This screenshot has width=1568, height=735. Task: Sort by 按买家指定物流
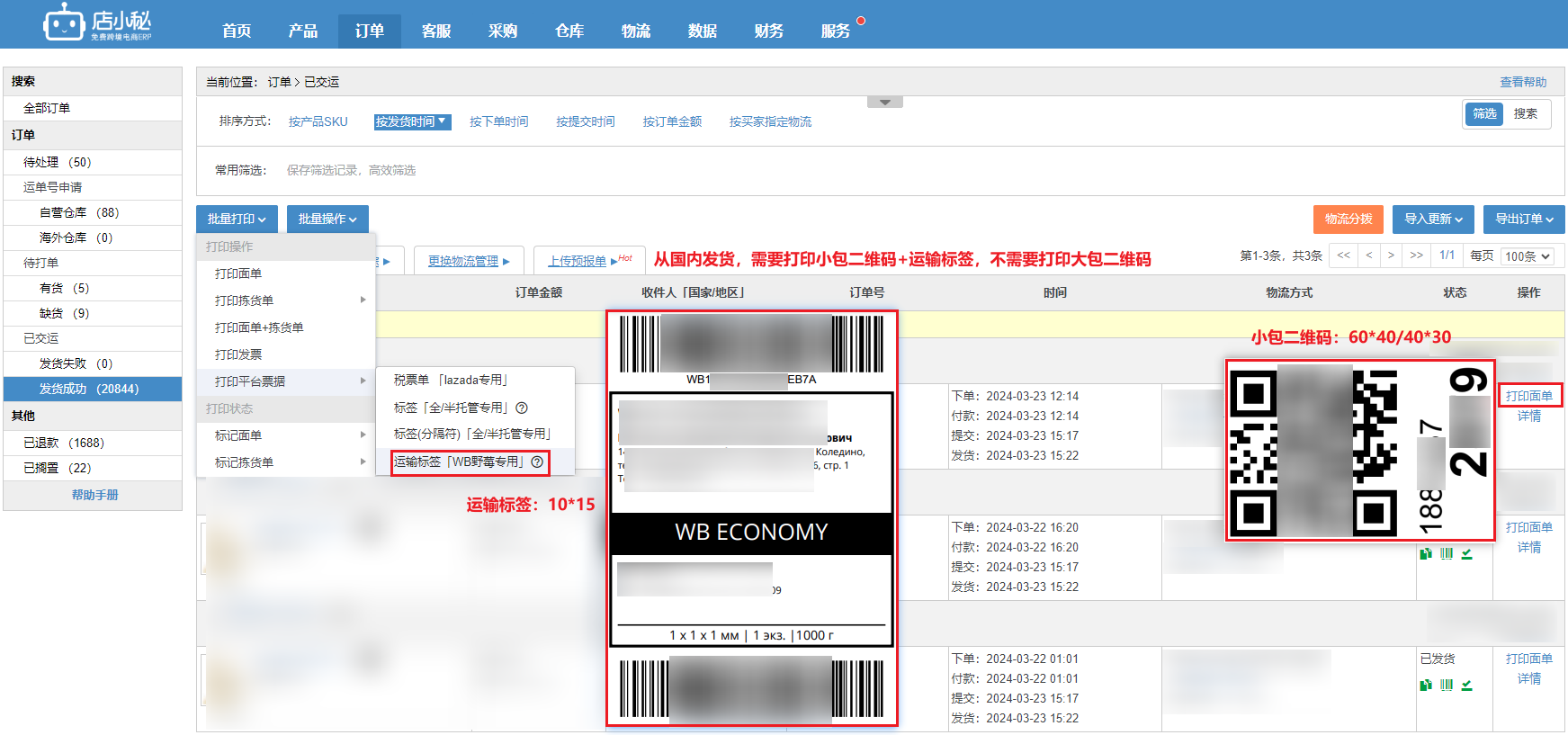(x=770, y=121)
